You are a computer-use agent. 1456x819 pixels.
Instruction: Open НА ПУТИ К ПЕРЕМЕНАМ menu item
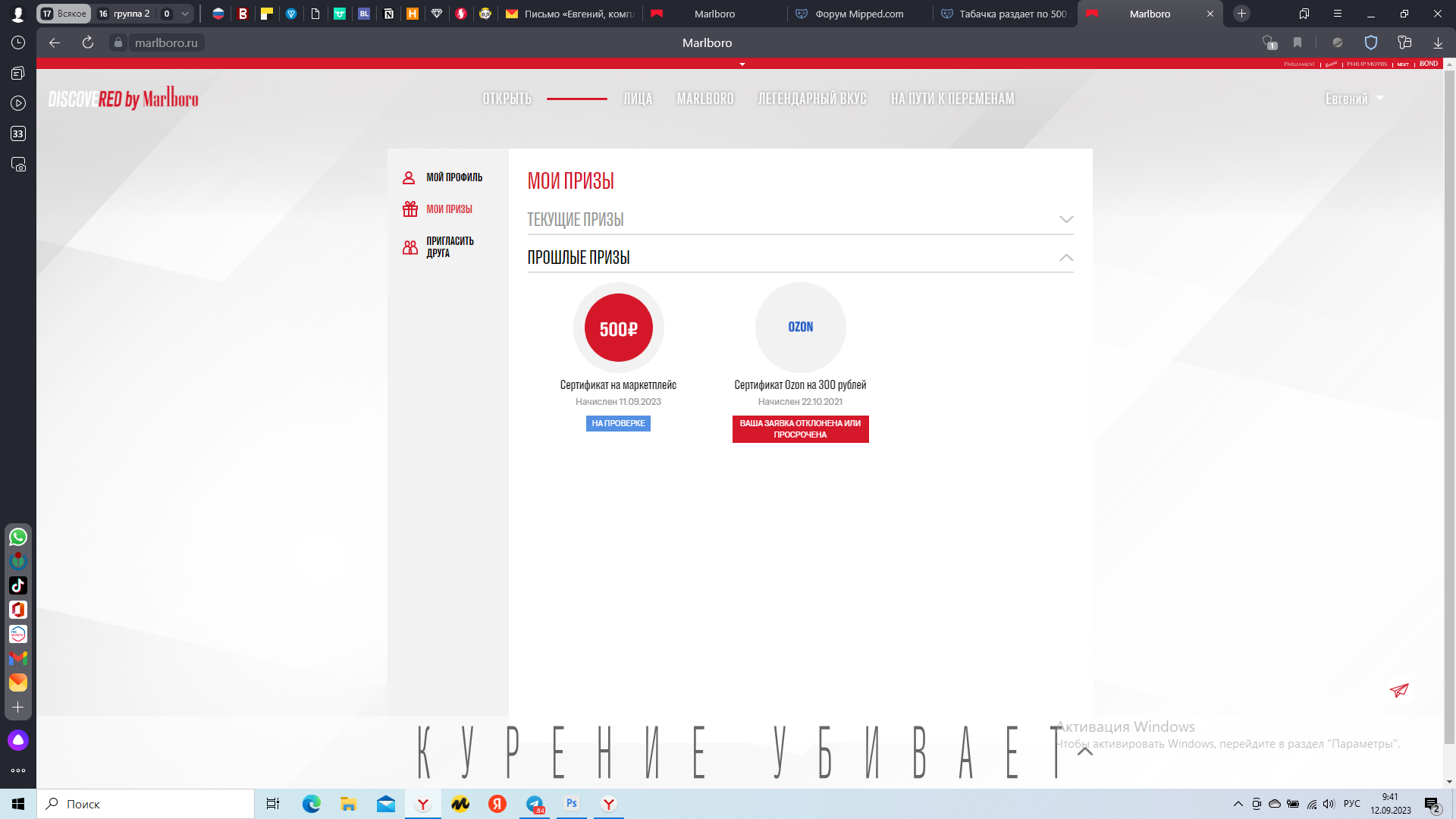pyautogui.click(x=952, y=99)
